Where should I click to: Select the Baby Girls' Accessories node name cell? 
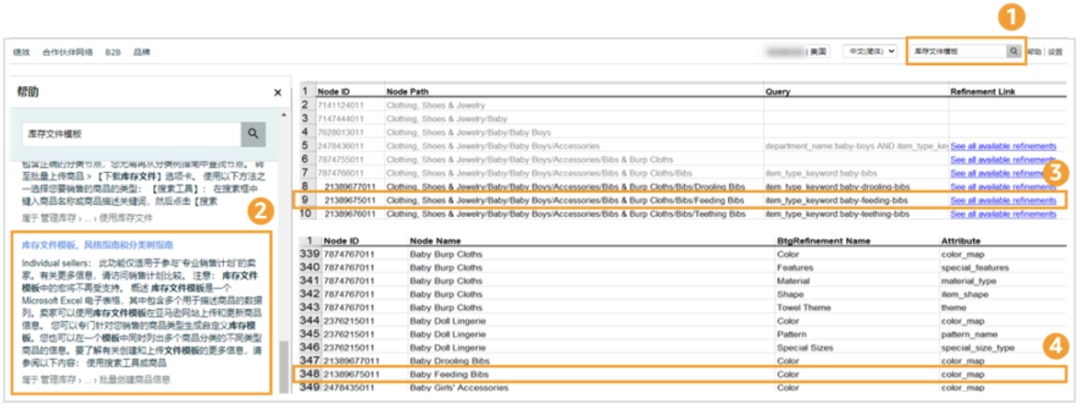459,387
